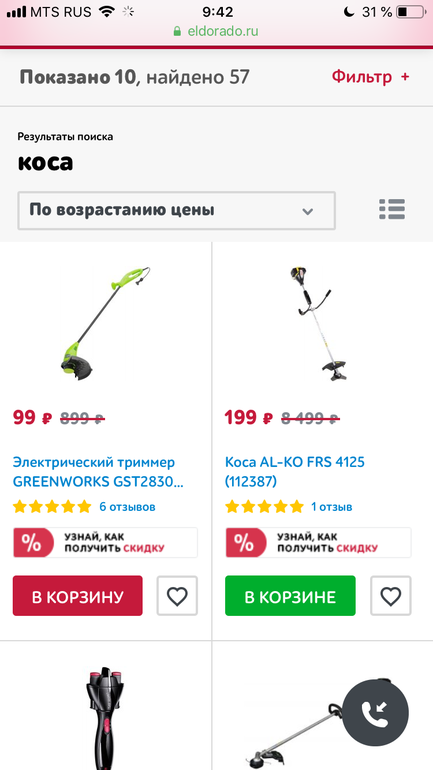Open the По возрастанию цены sort dropdown
433x770 pixels.
click(x=177, y=211)
